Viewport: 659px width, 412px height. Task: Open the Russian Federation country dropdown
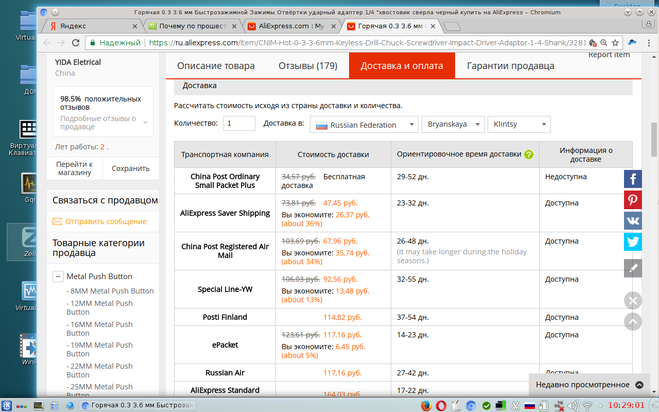[x=364, y=125]
